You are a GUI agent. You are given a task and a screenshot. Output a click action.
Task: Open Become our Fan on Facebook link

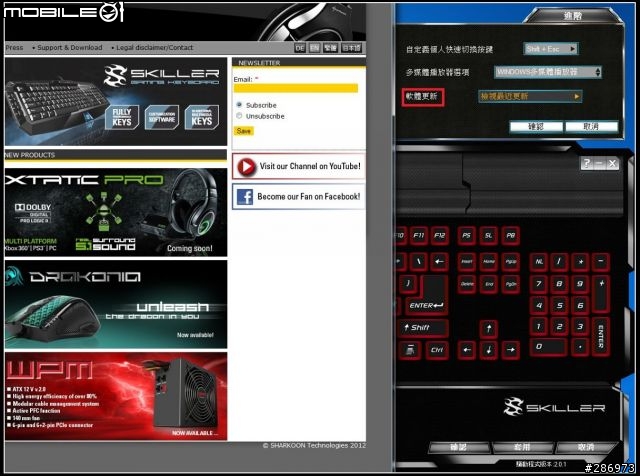click(x=298, y=197)
